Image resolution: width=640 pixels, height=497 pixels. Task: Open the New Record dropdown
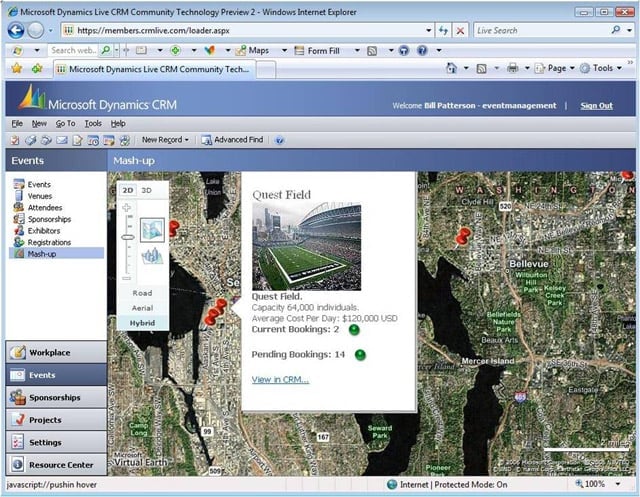(165, 140)
